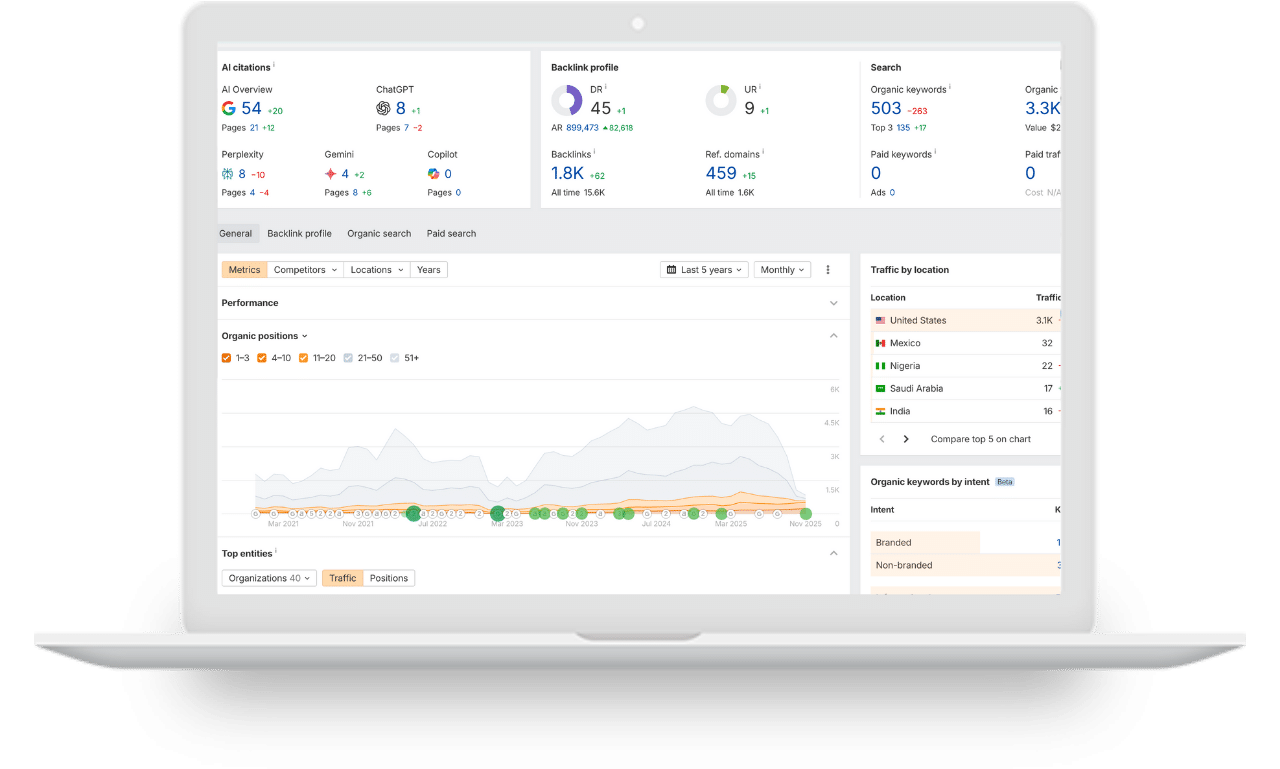Open the three-dot overflow menu beside Monthly
Image resolution: width=1280 pixels, height=769 pixels.
(828, 269)
